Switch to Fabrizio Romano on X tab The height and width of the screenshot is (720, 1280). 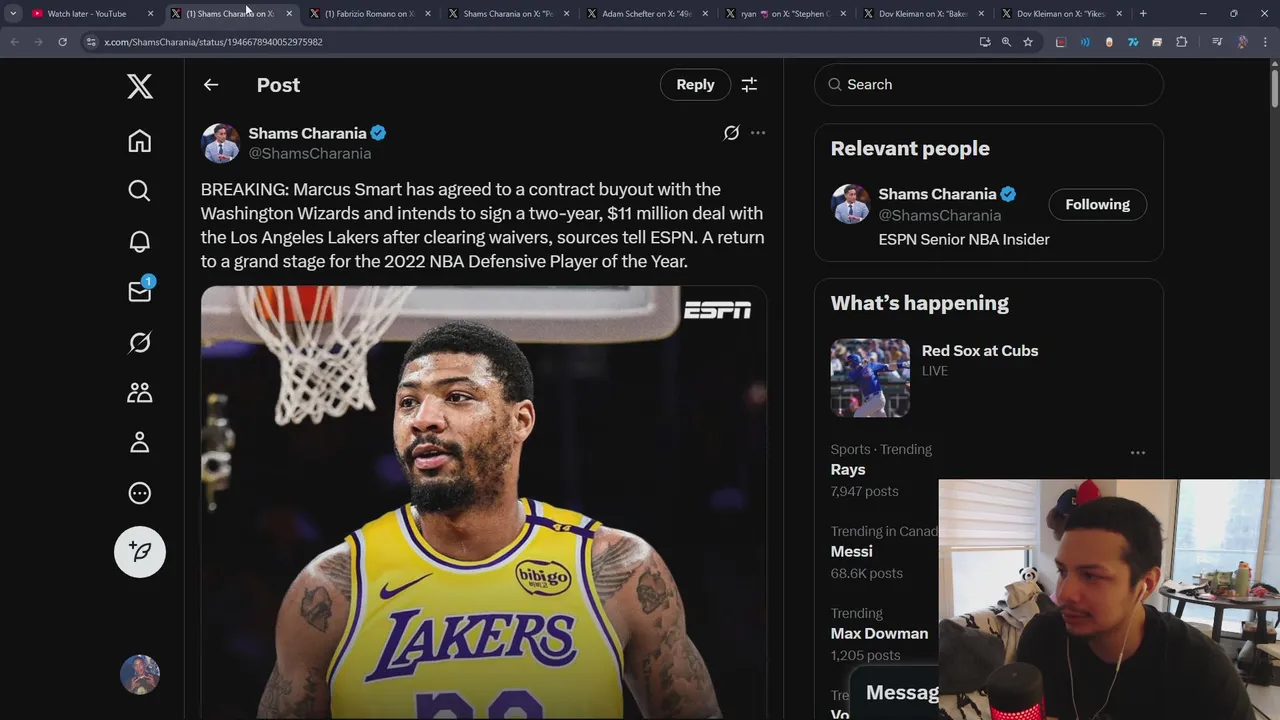[370, 14]
